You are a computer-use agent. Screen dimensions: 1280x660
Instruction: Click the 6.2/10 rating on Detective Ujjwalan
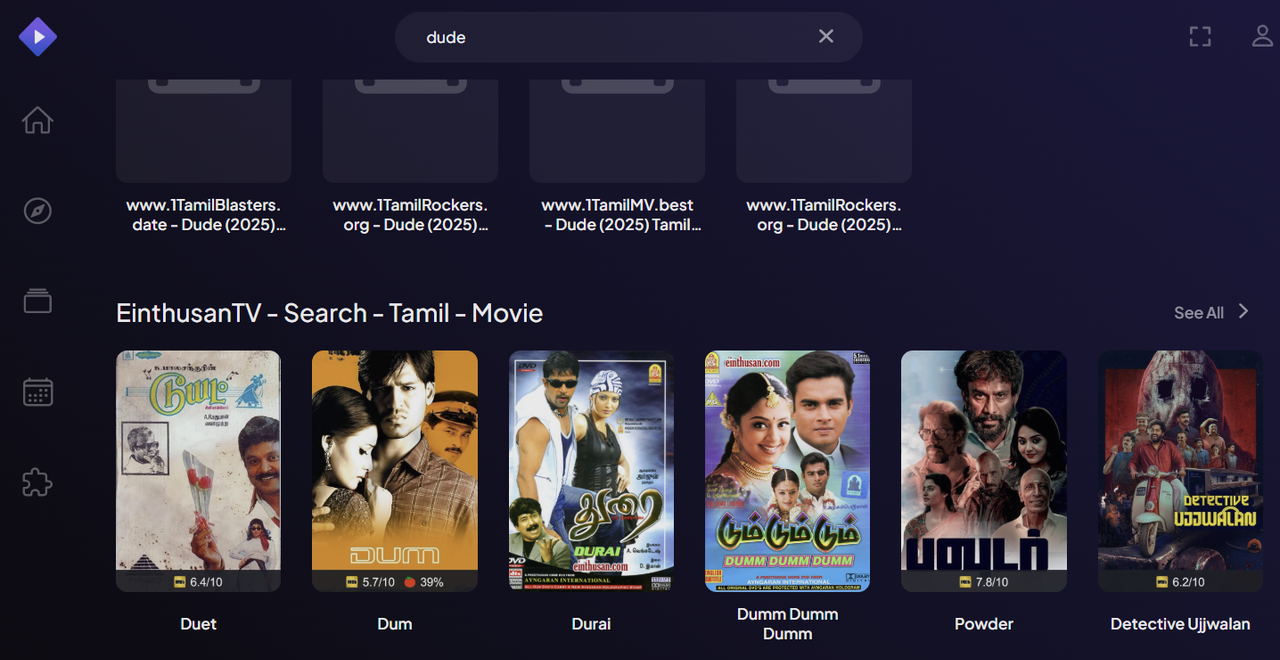(x=1180, y=582)
